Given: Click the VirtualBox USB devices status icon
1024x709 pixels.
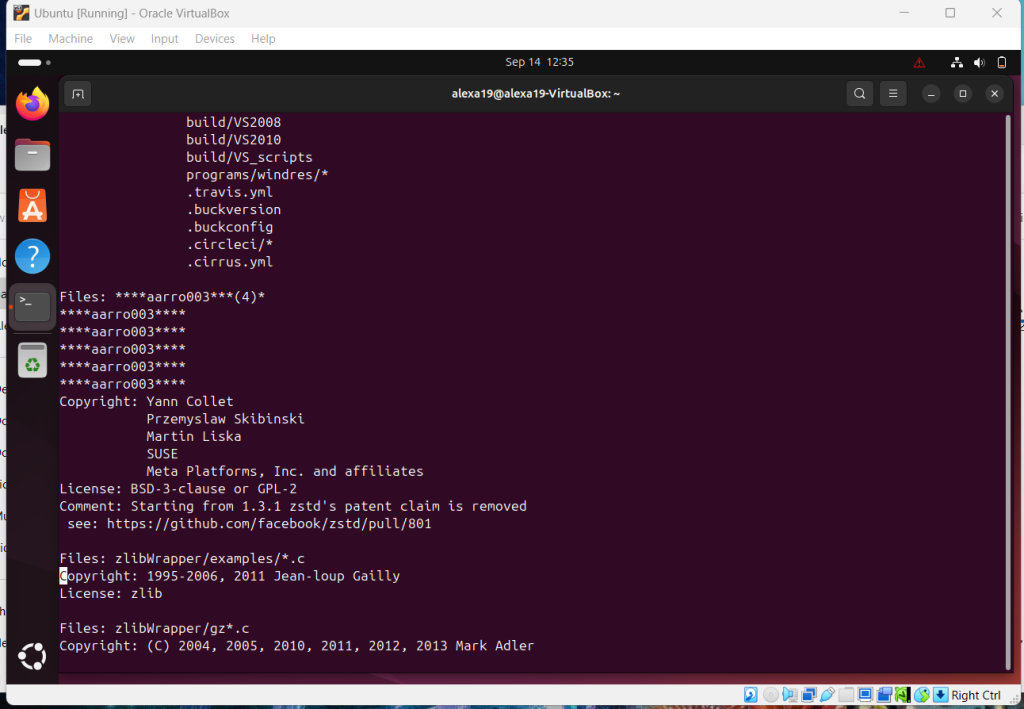Looking at the screenshot, I should tap(828, 695).
